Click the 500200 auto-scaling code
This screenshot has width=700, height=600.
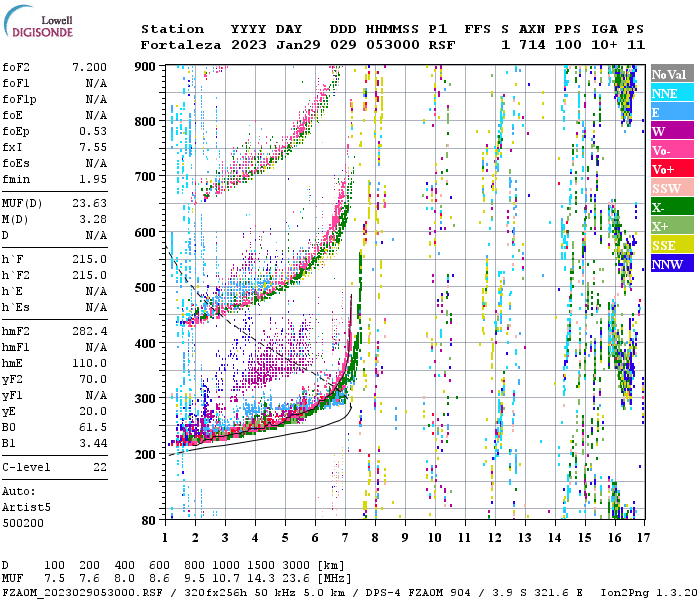point(23,523)
